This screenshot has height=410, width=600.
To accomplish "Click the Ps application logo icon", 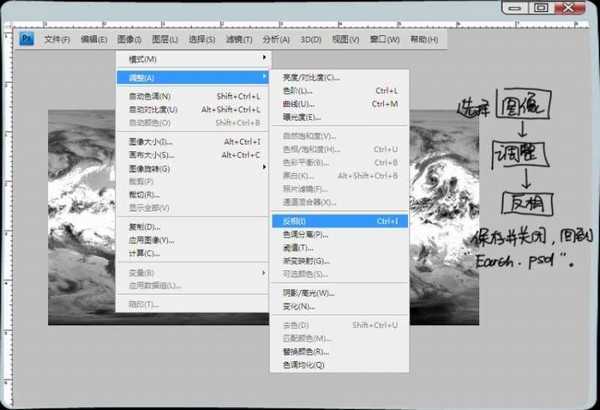I will click(x=28, y=39).
